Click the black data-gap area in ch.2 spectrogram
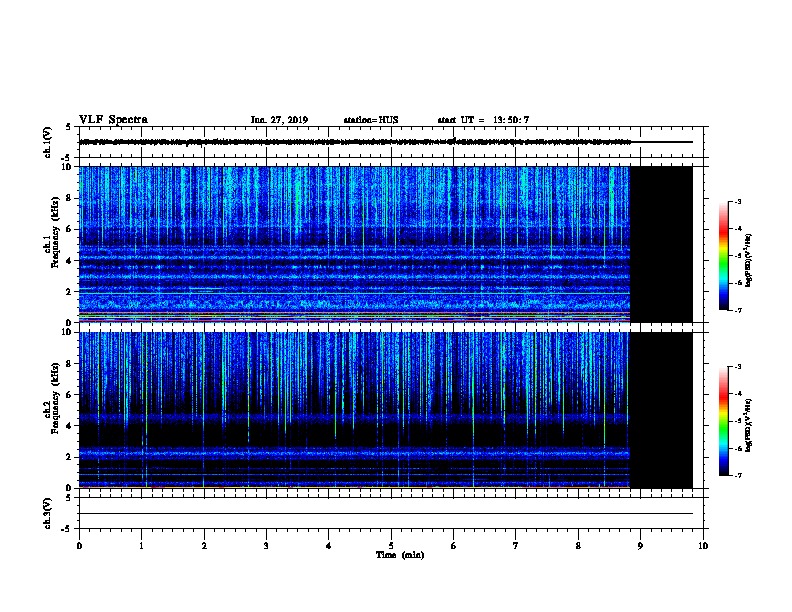 tap(661, 410)
